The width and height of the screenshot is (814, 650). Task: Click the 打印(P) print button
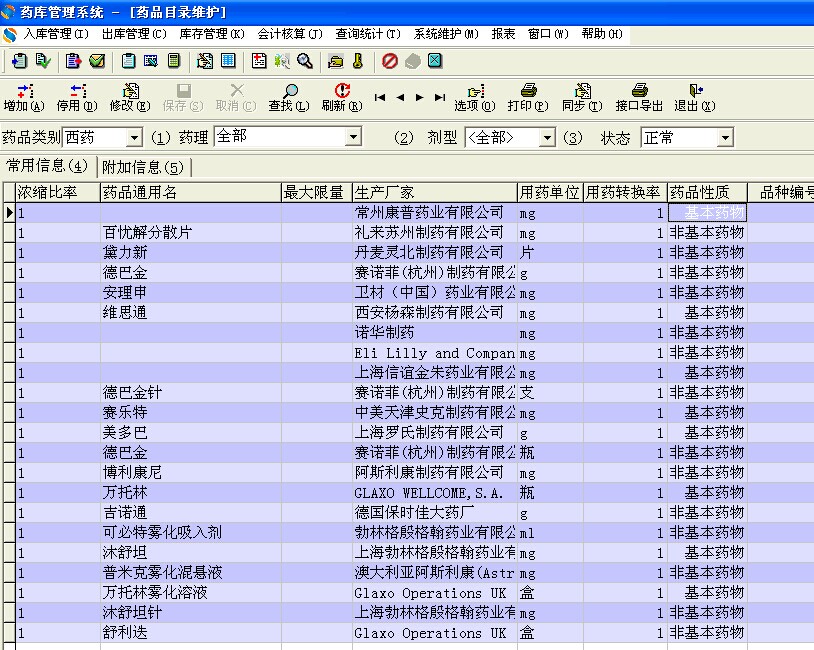tap(528, 98)
